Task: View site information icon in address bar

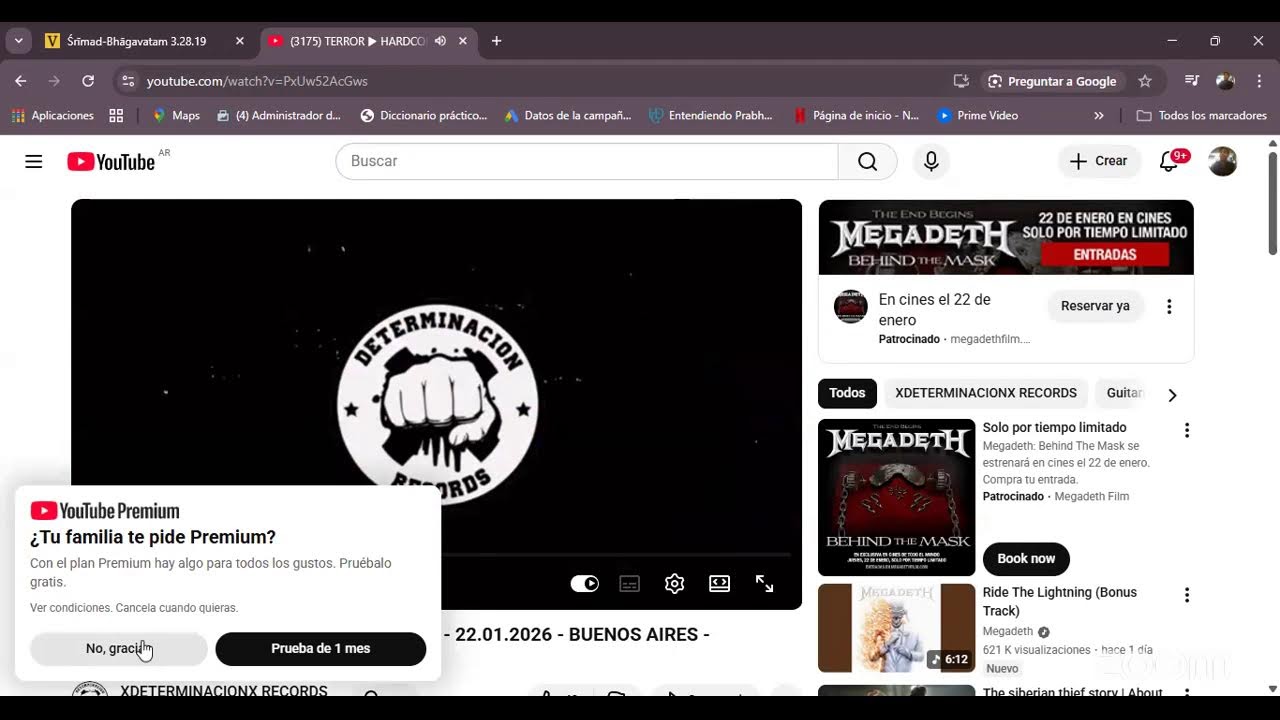Action: (x=128, y=81)
